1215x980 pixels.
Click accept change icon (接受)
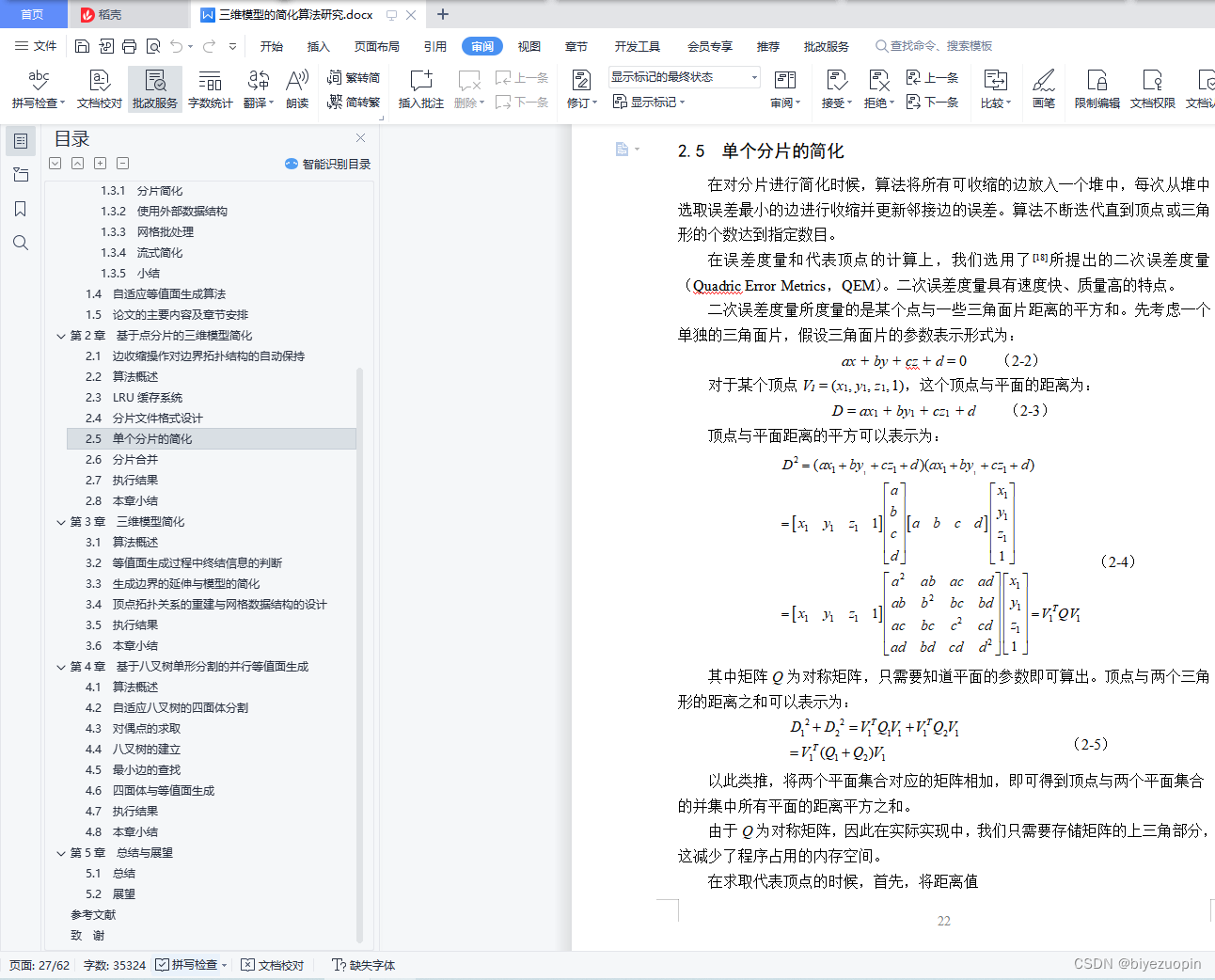pyautogui.click(x=836, y=80)
